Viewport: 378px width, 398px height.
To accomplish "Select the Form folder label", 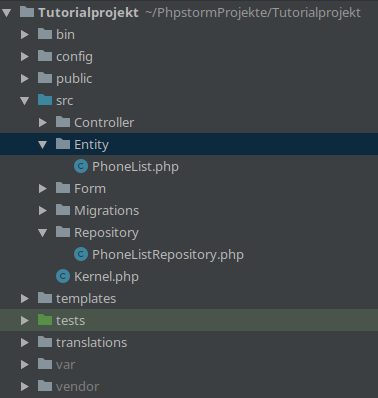I will 90,189.
